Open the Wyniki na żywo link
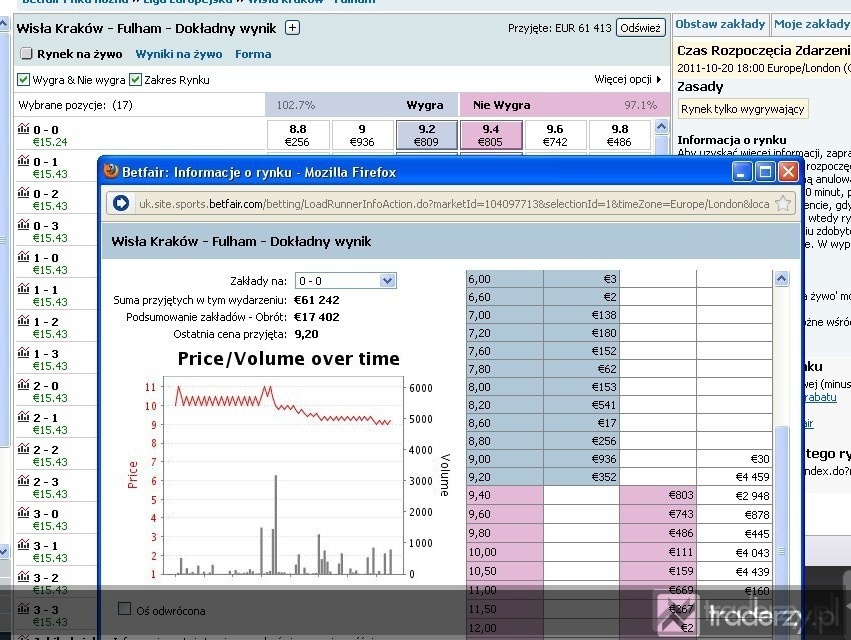The image size is (851, 640). coord(179,54)
